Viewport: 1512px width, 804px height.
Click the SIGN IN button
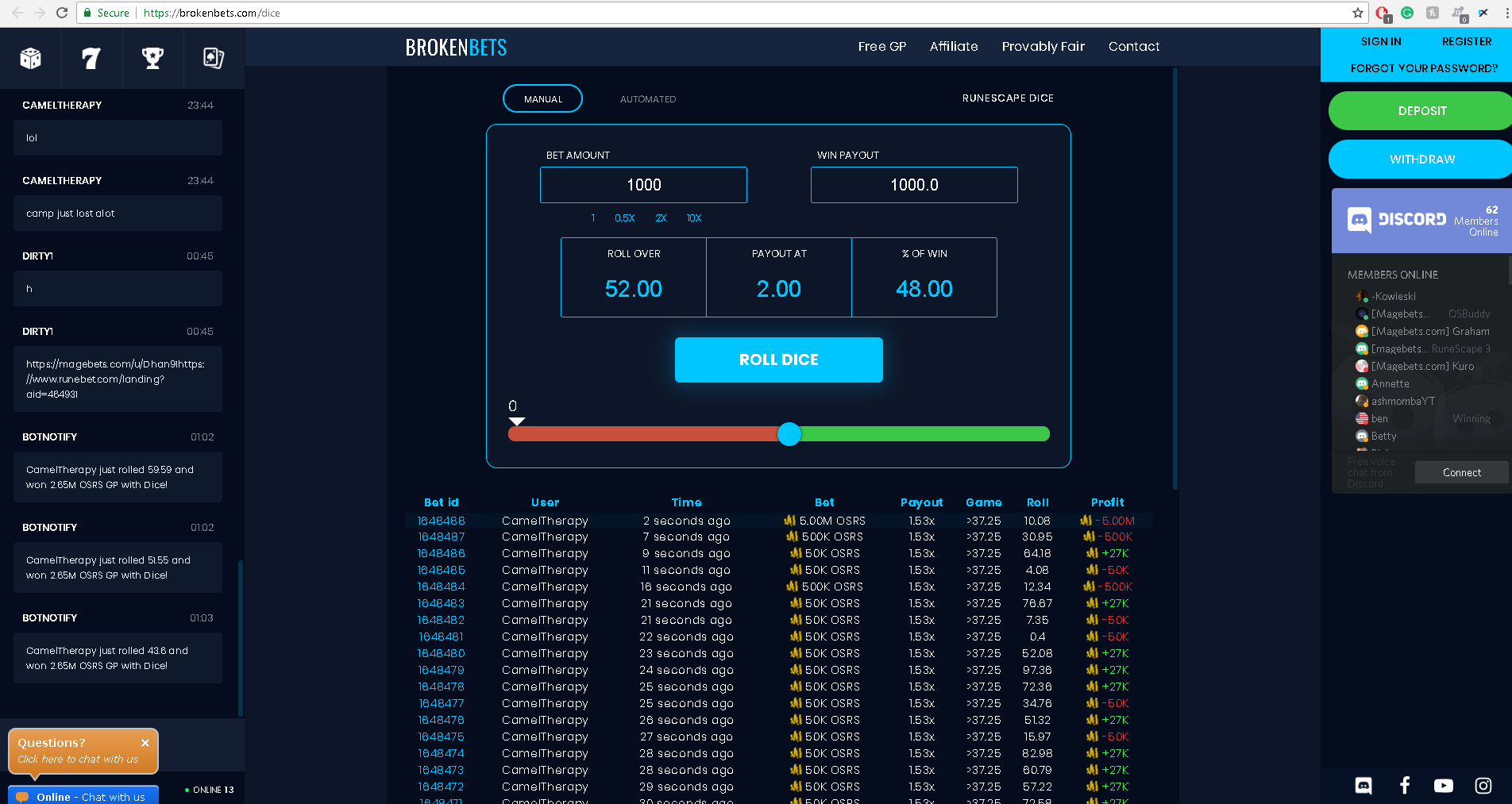tap(1381, 42)
